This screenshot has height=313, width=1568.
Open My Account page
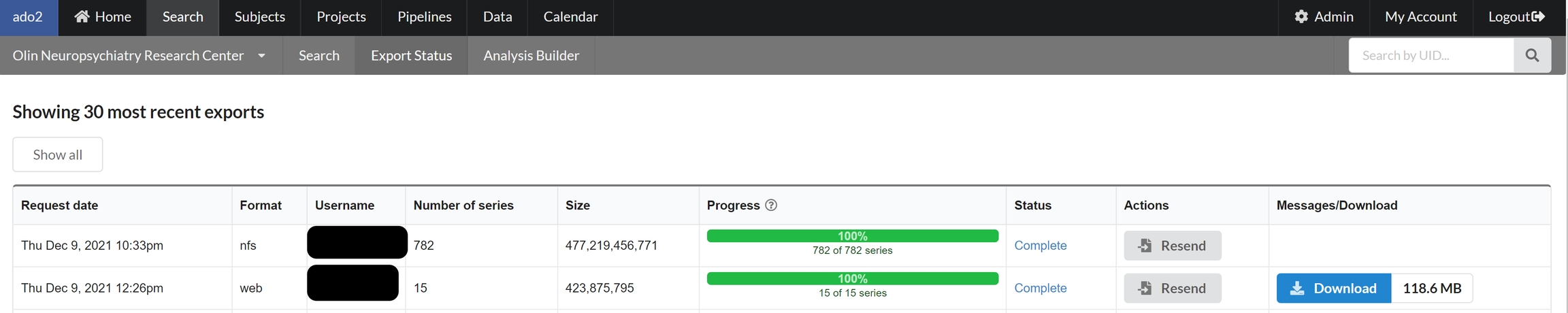[x=1420, y=17]
